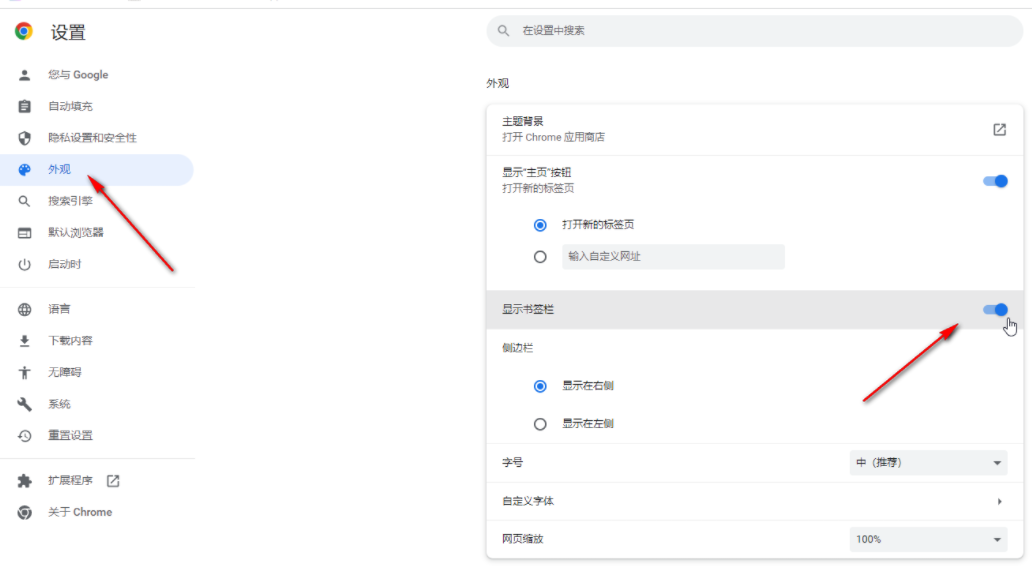Turn off the 显示书签栏 switch
Screen dimensions: 1032x580
pos(995,310)
